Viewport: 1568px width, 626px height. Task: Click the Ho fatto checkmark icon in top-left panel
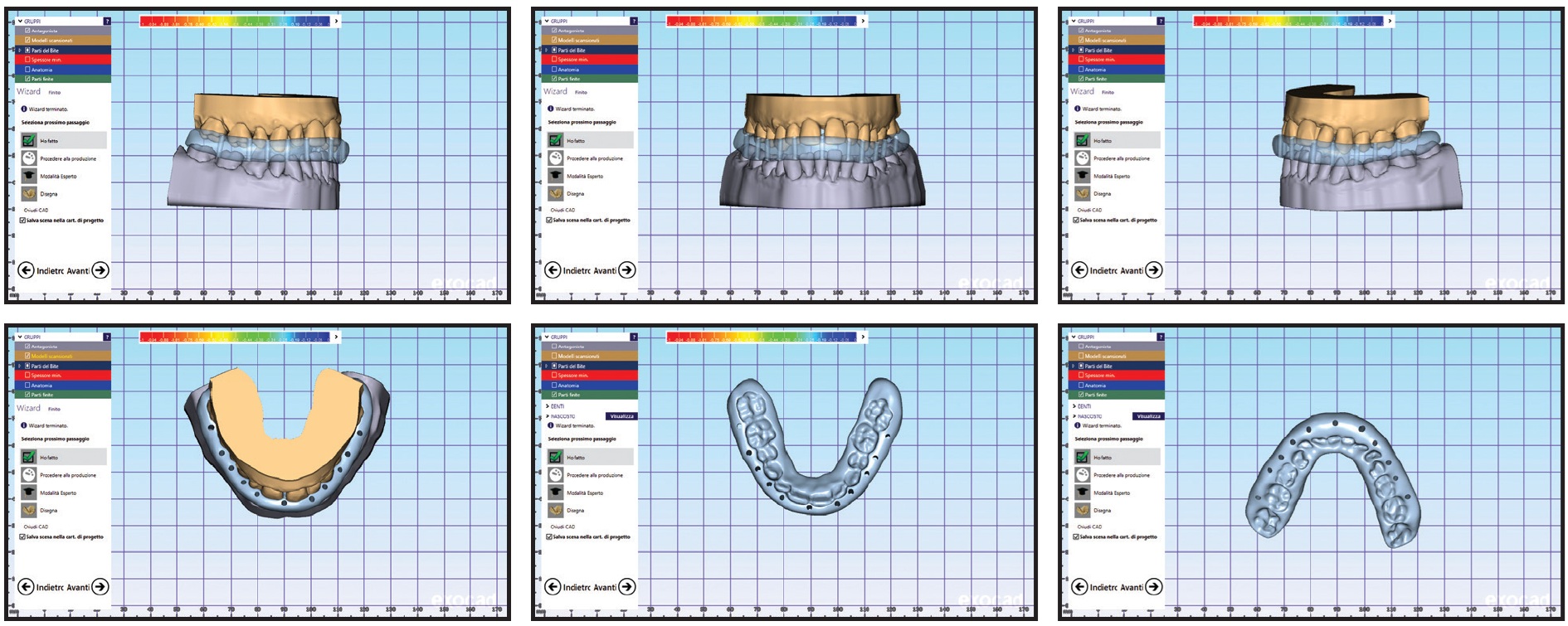point(29,141)
